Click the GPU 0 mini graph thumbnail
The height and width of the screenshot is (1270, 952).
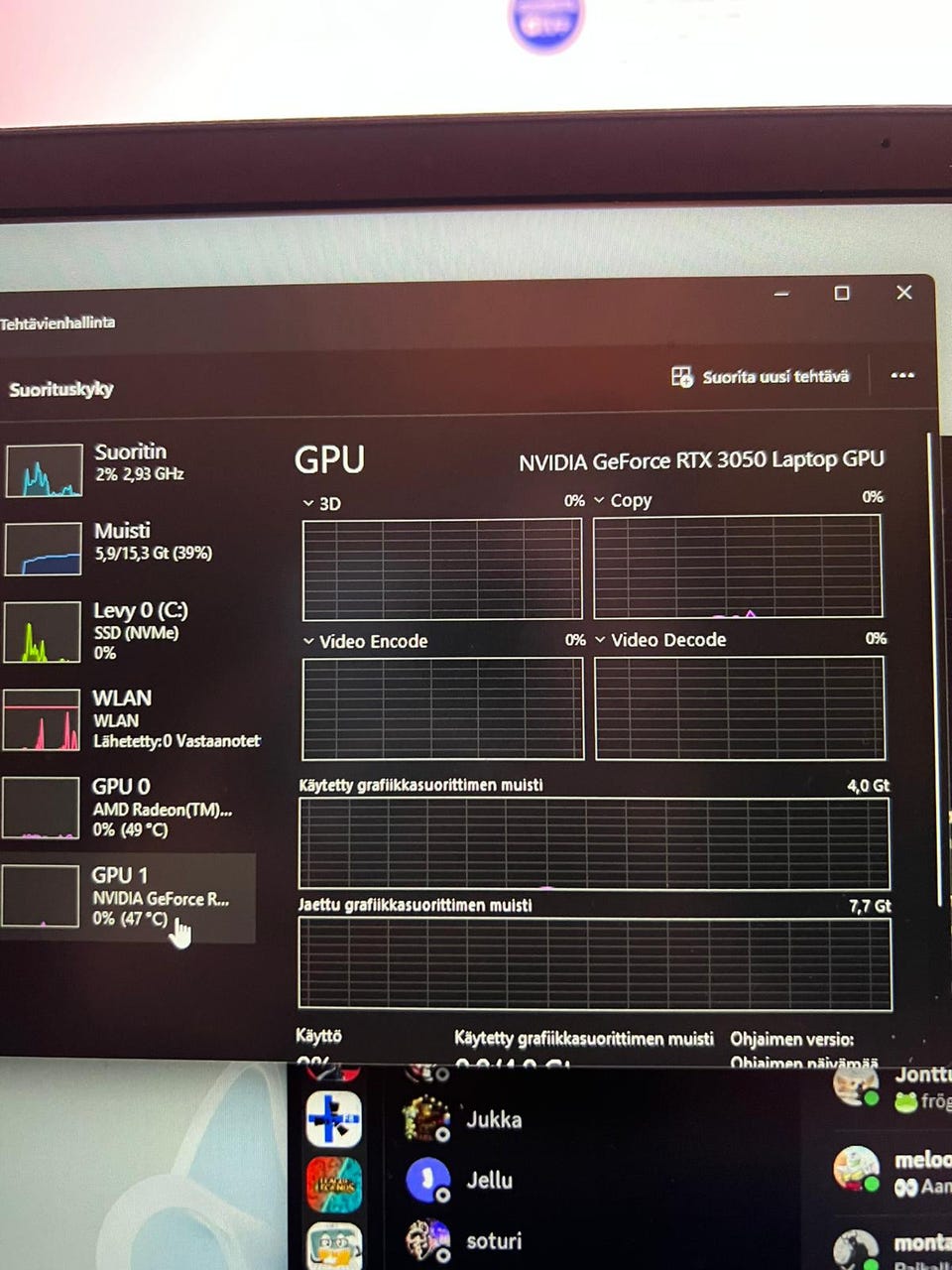pos(41,808)
